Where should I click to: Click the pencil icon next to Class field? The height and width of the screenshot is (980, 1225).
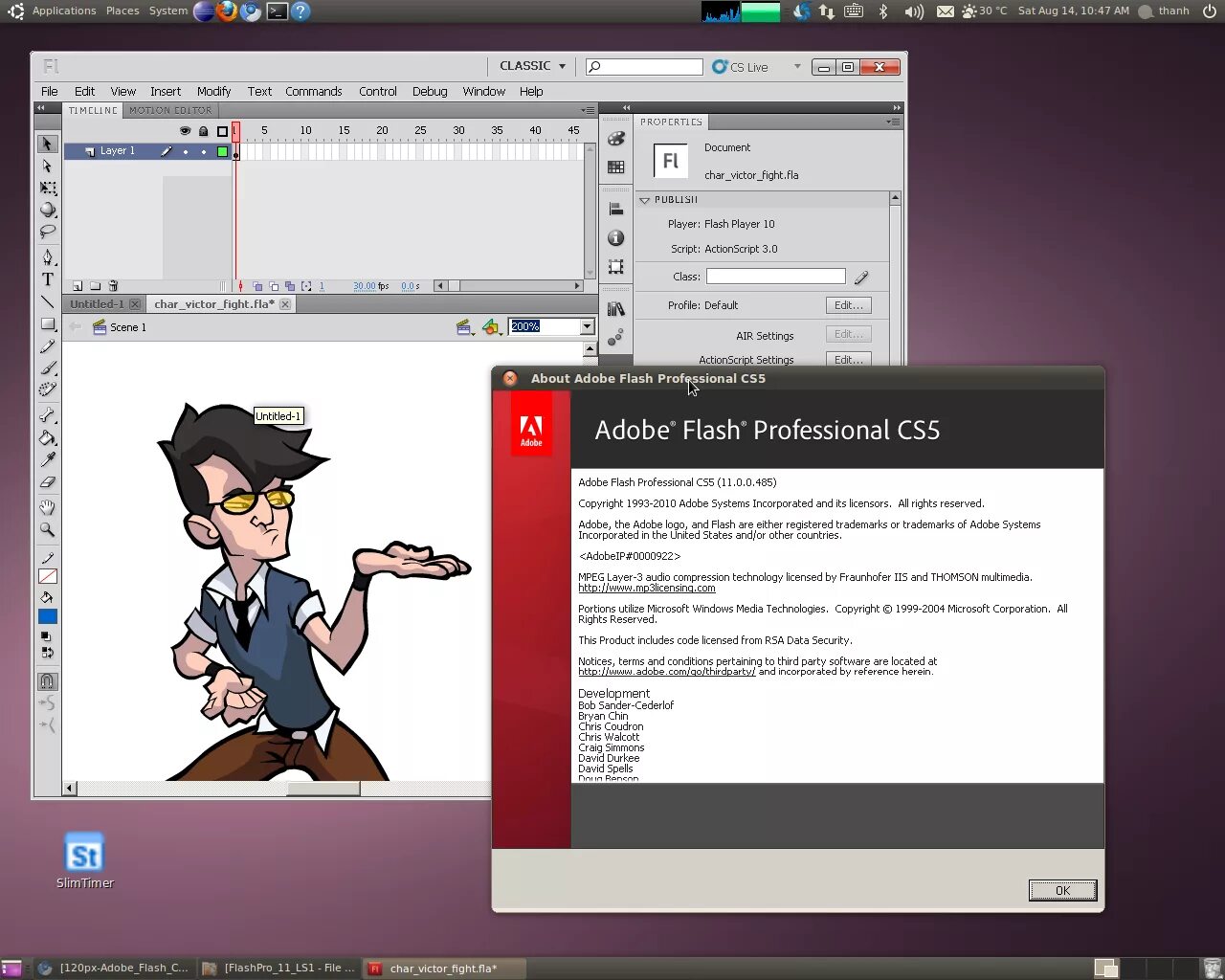(x=861, y=278)
